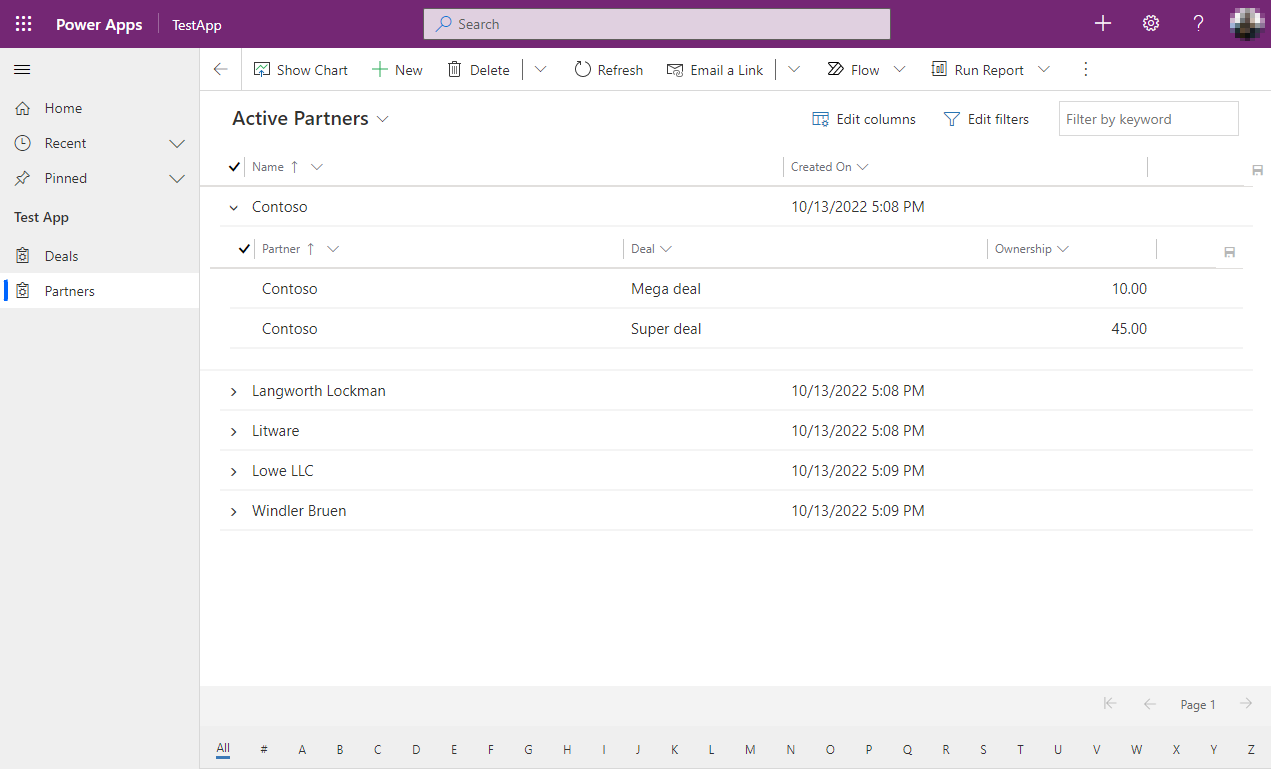Viewport: 1271px width, 769px height.
Task: Click the Edit filters button
Action: click(986, 119)
